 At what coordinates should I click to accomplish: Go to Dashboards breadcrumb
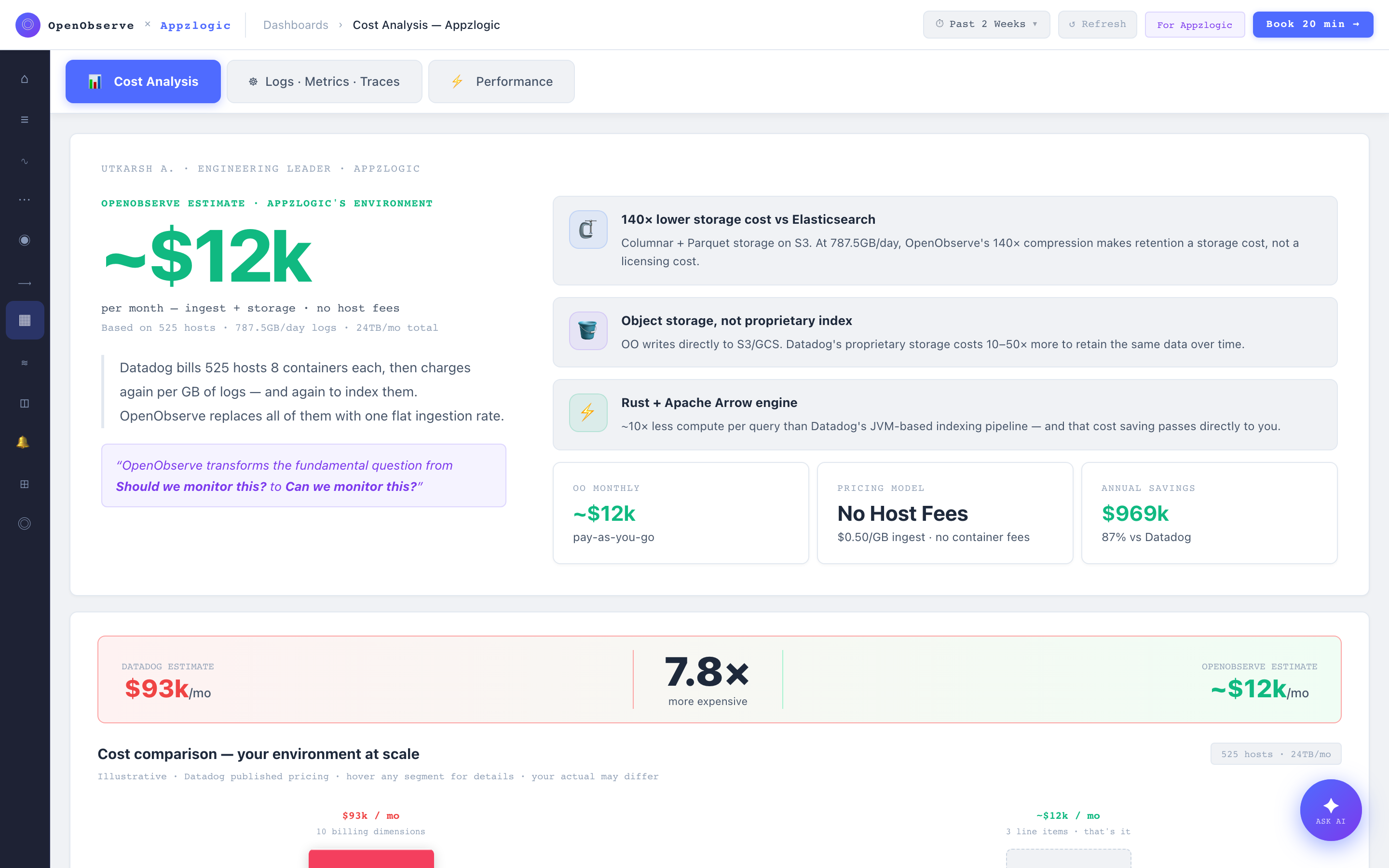(x=296, y=25)
